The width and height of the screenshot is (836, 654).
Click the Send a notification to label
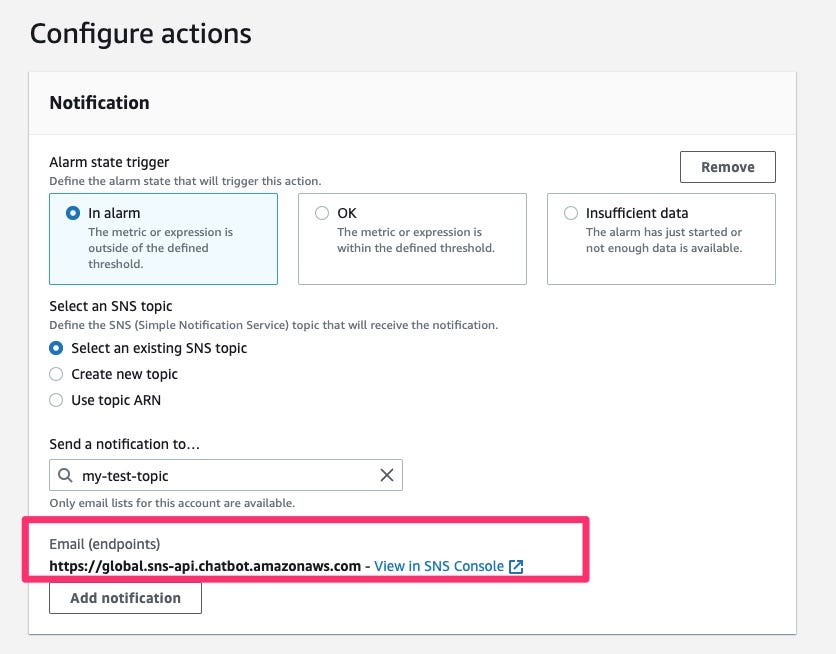point(124,444)
